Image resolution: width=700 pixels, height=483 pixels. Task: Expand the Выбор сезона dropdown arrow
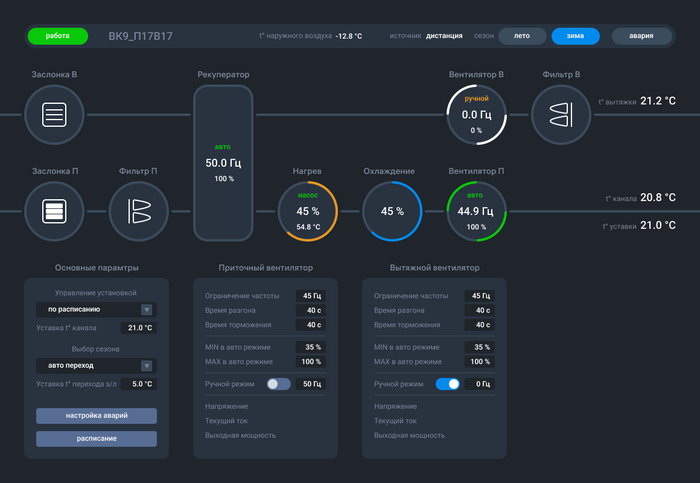pyautogui.click(x=146, y=366)
